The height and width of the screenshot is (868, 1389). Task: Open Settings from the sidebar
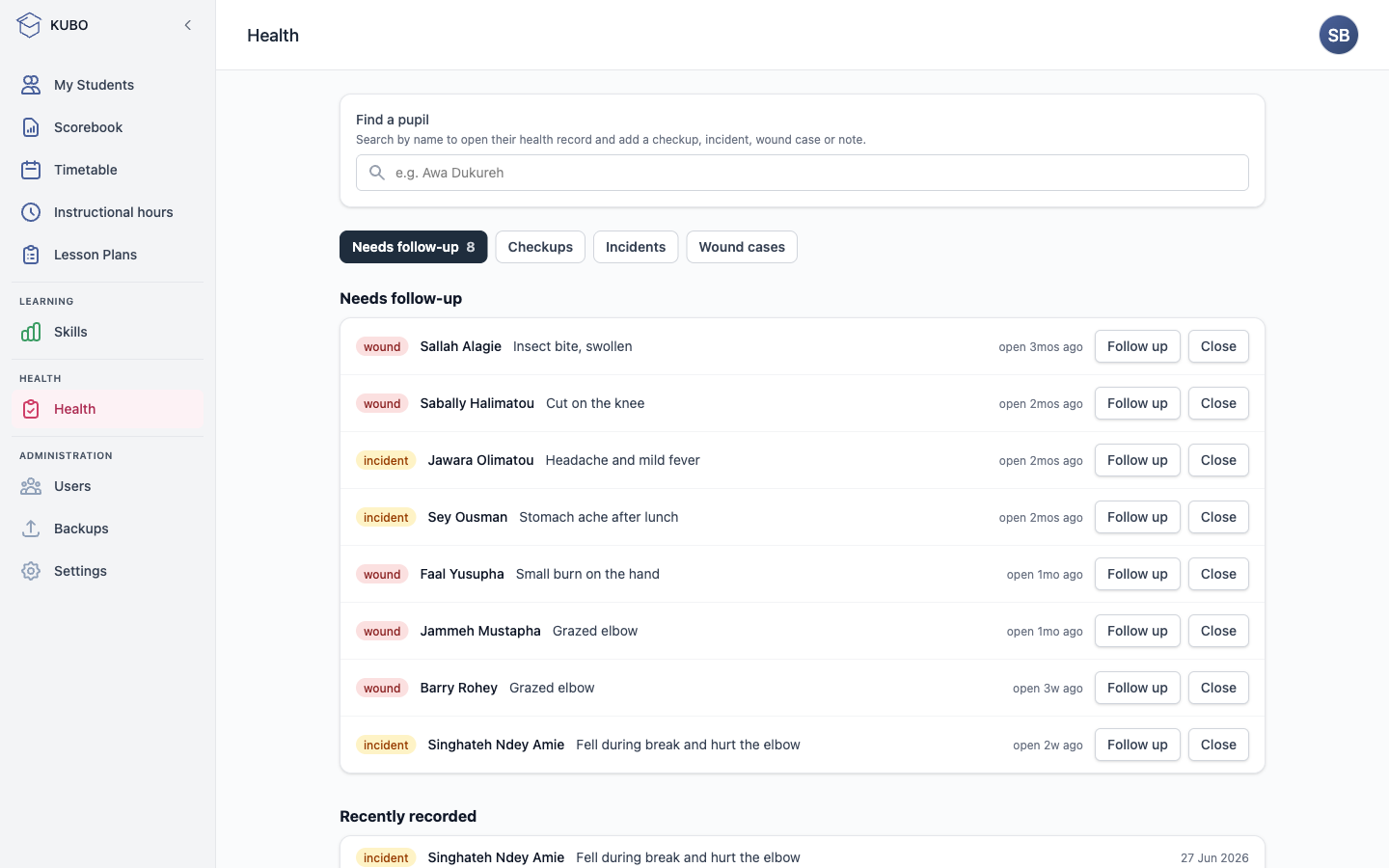[x=108, y=571]
